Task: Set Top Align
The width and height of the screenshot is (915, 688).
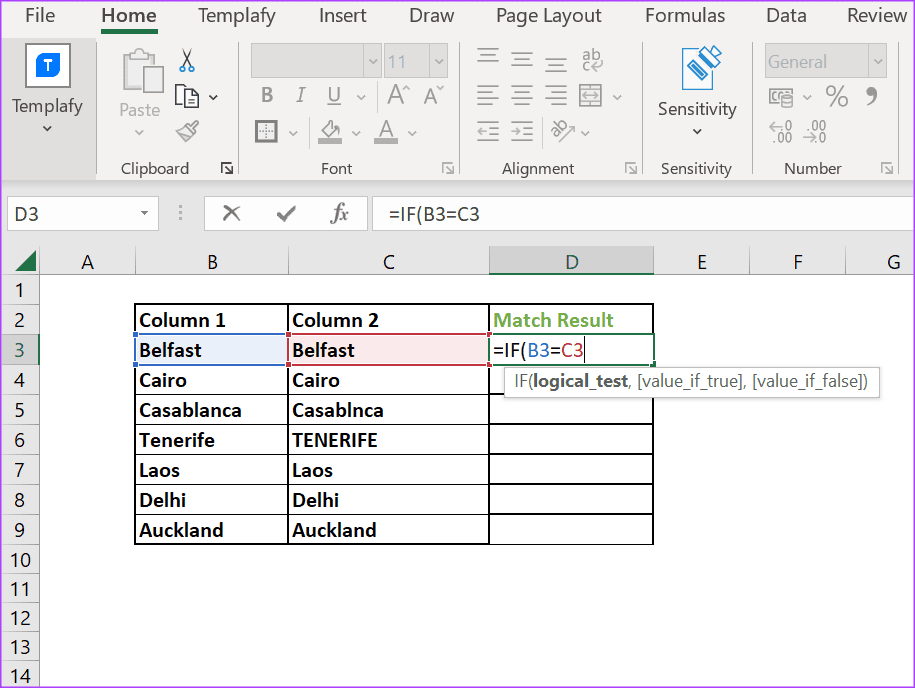Action: [x=488, y=57]
